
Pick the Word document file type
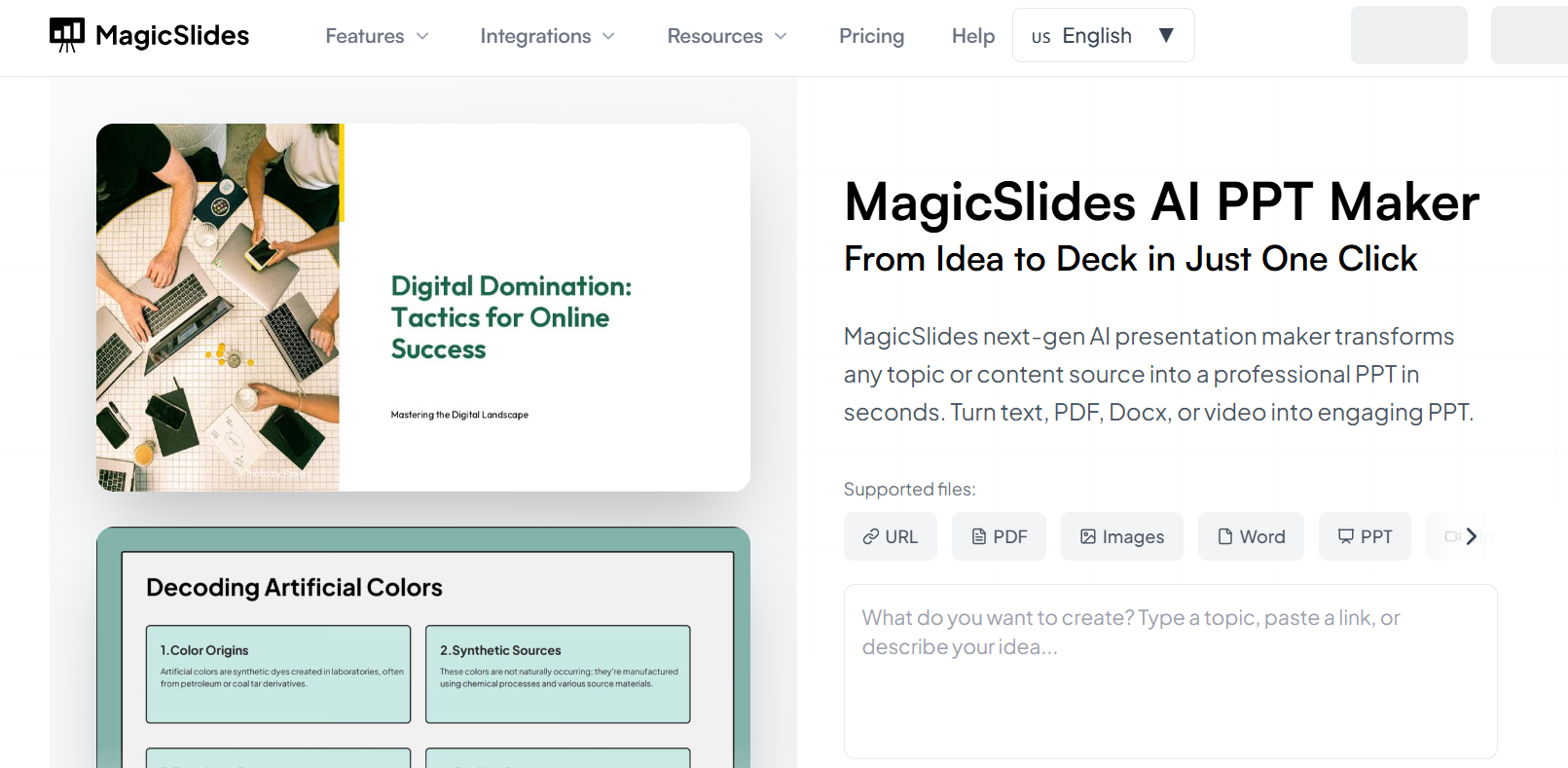[1251, 536]
